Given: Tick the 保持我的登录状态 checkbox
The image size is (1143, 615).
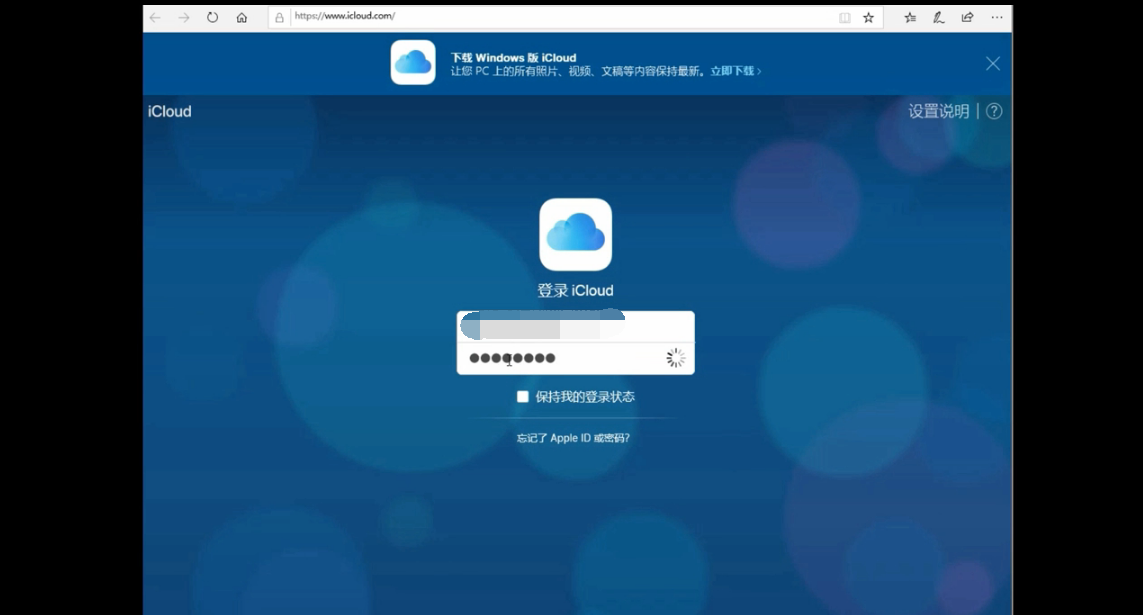Looking at the screenshot, I should 523,396.
